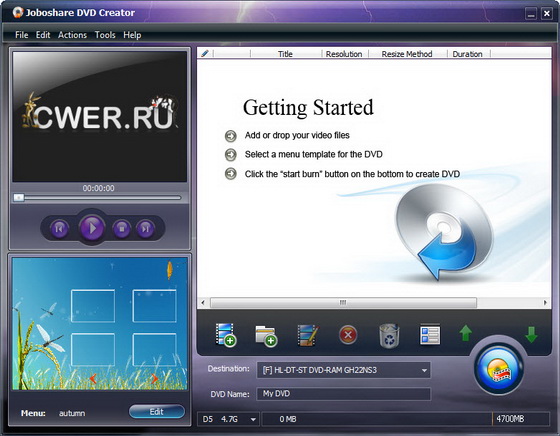Image resolution: width=560 pixels, height=436 pixels.
Task: Expand the Destination drive dropdown
Action: pyautogui.click(x=424, y=370)
